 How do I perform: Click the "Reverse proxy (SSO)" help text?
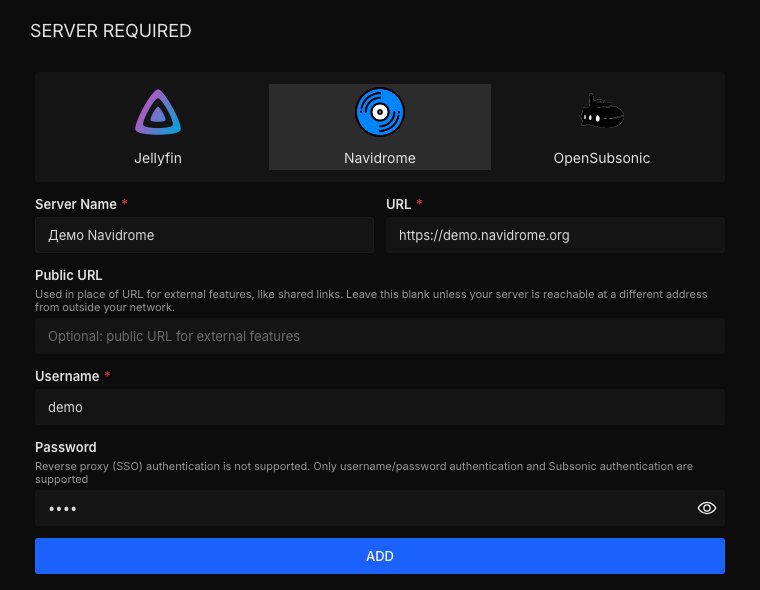pyautogui.click(x=364, y=473)
